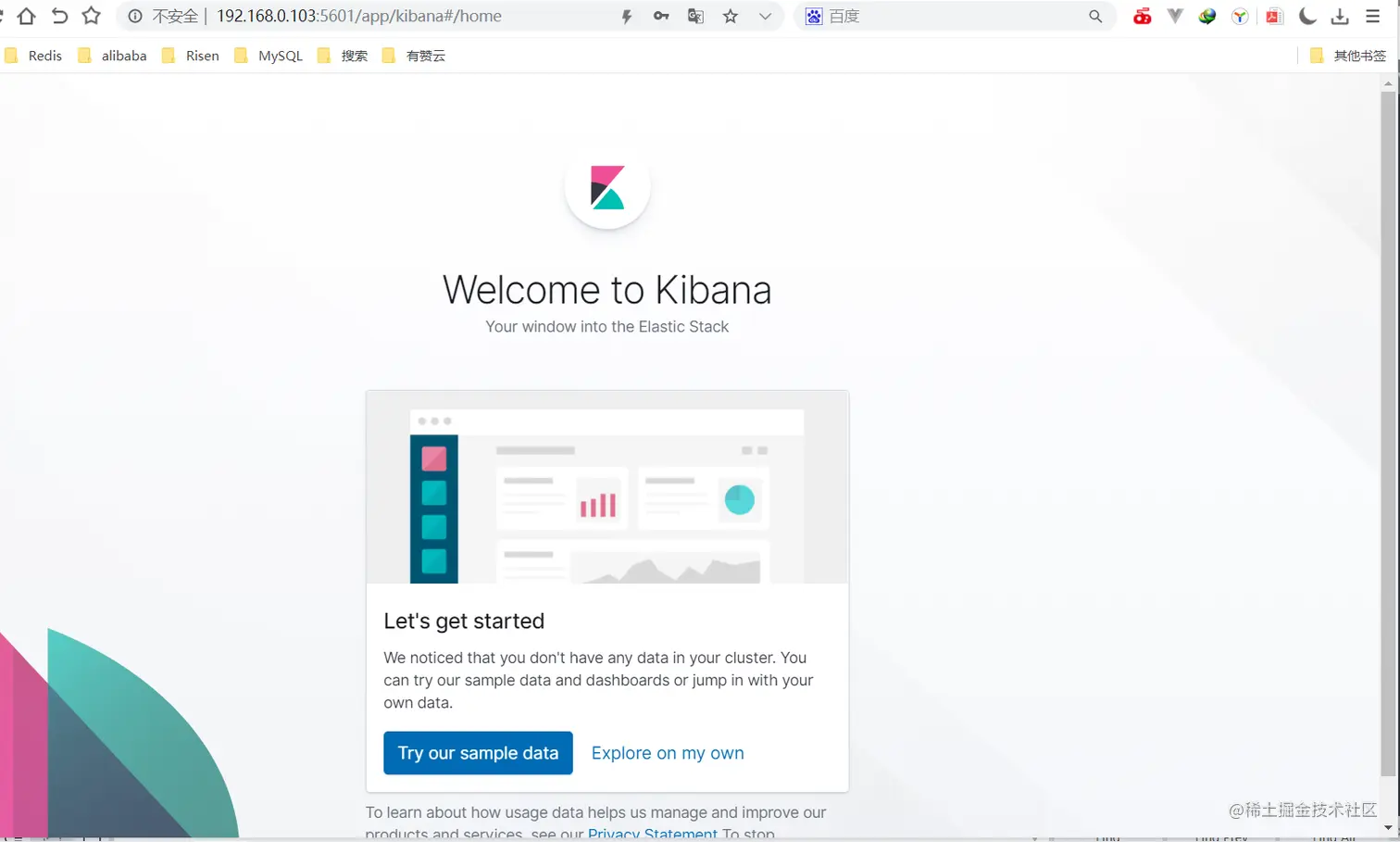Open Baidu search engine paw icon
Viewport: 1400px width, 842px height.
coord(814,17)
